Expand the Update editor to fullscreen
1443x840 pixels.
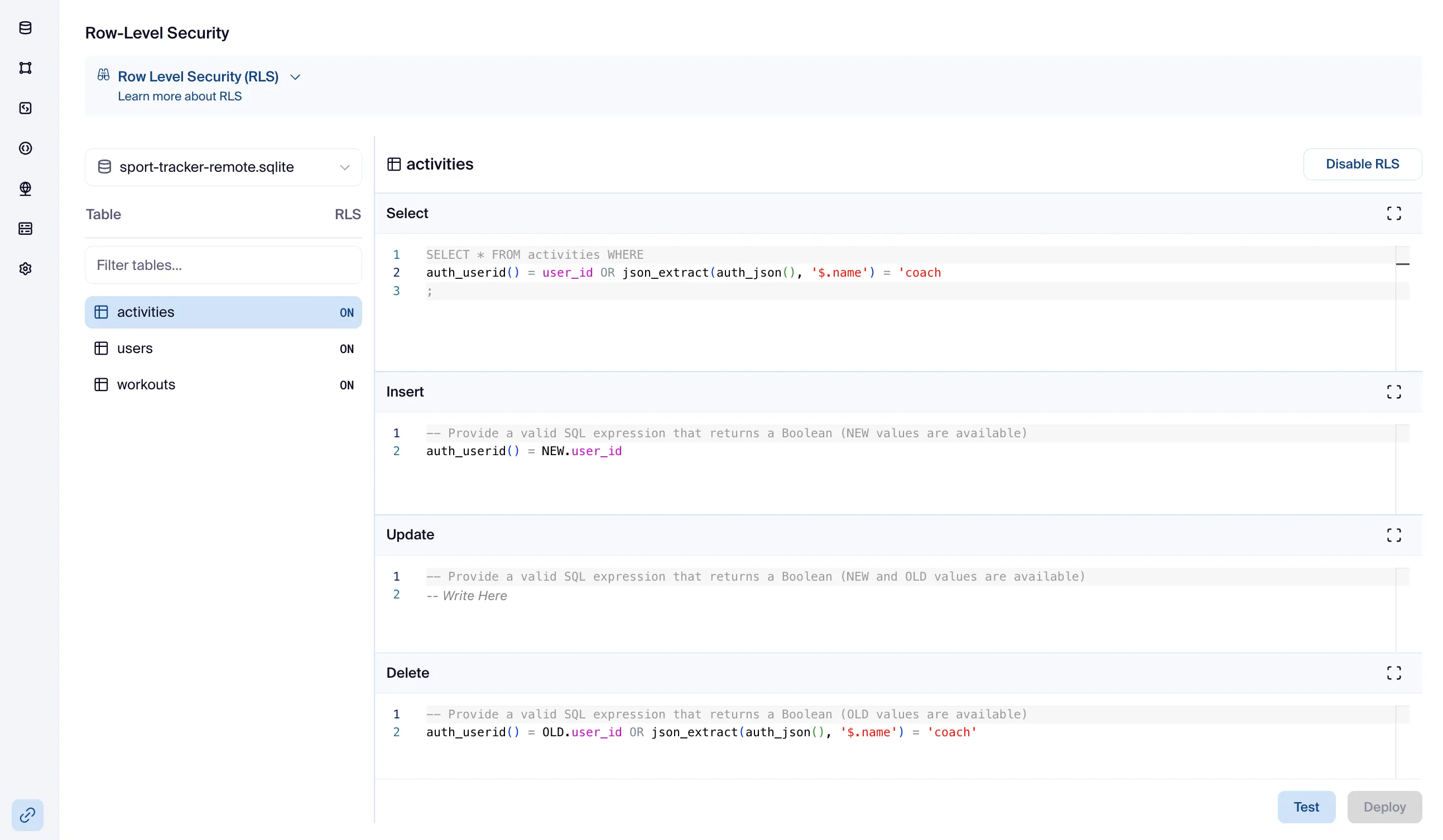pos(1394,535)
